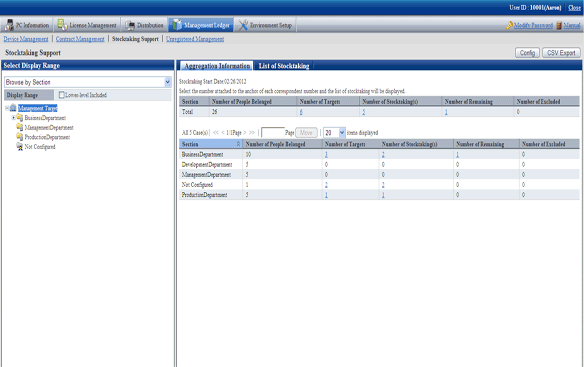Open BusinessDepartment Number of Stocktaking link

383,154
